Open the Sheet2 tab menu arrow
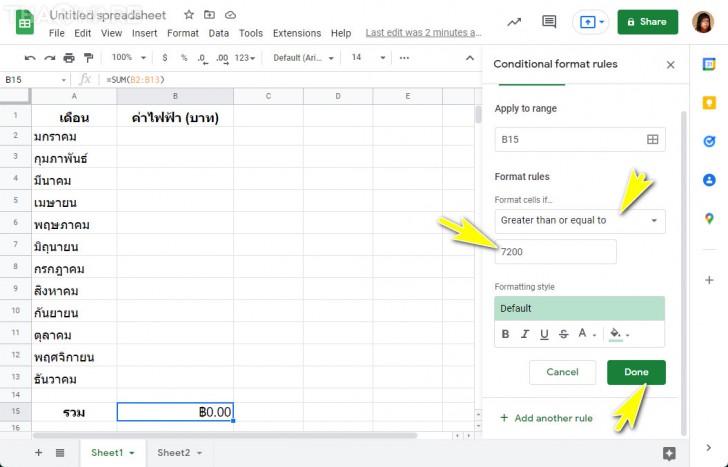 199,453
